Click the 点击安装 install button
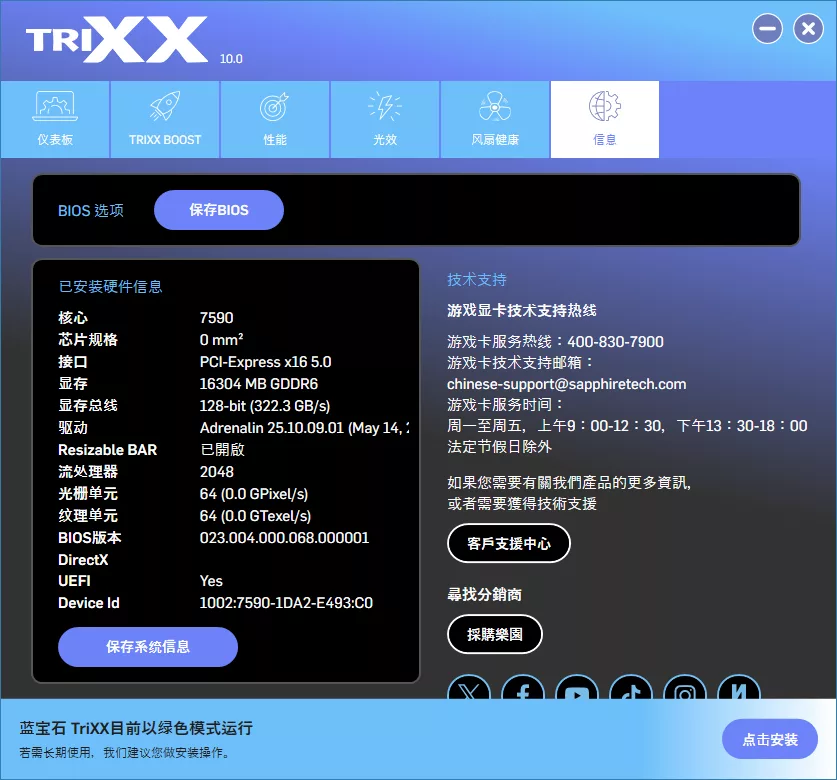The image size is (837, 780). click(770, 739)
